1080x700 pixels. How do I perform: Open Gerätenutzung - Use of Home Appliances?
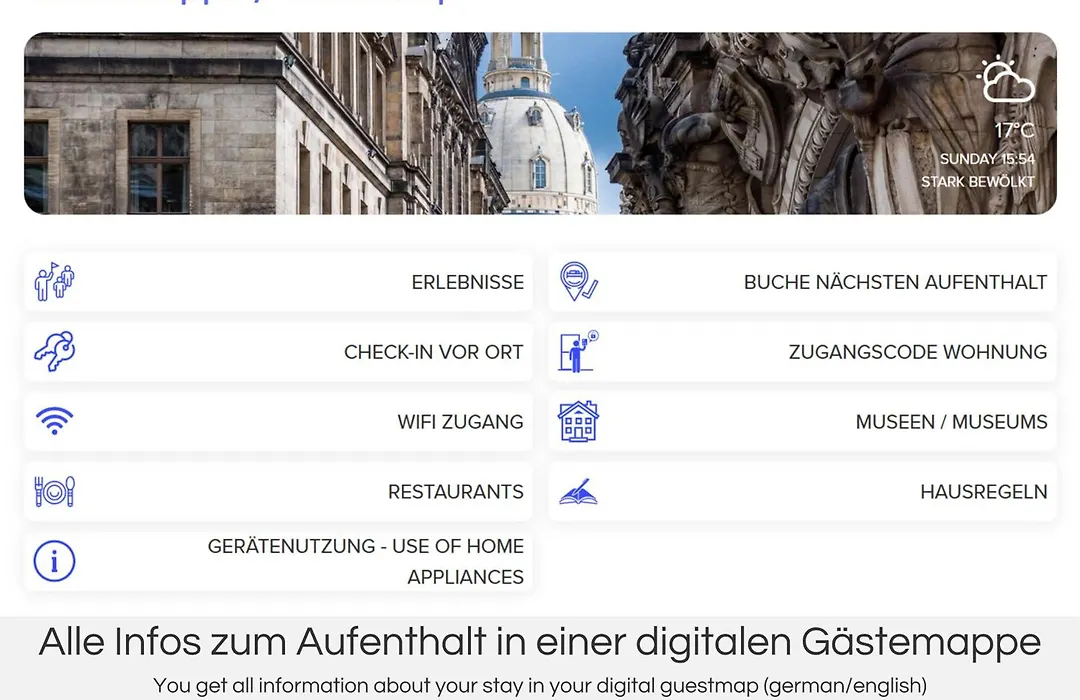pos(278,561)
